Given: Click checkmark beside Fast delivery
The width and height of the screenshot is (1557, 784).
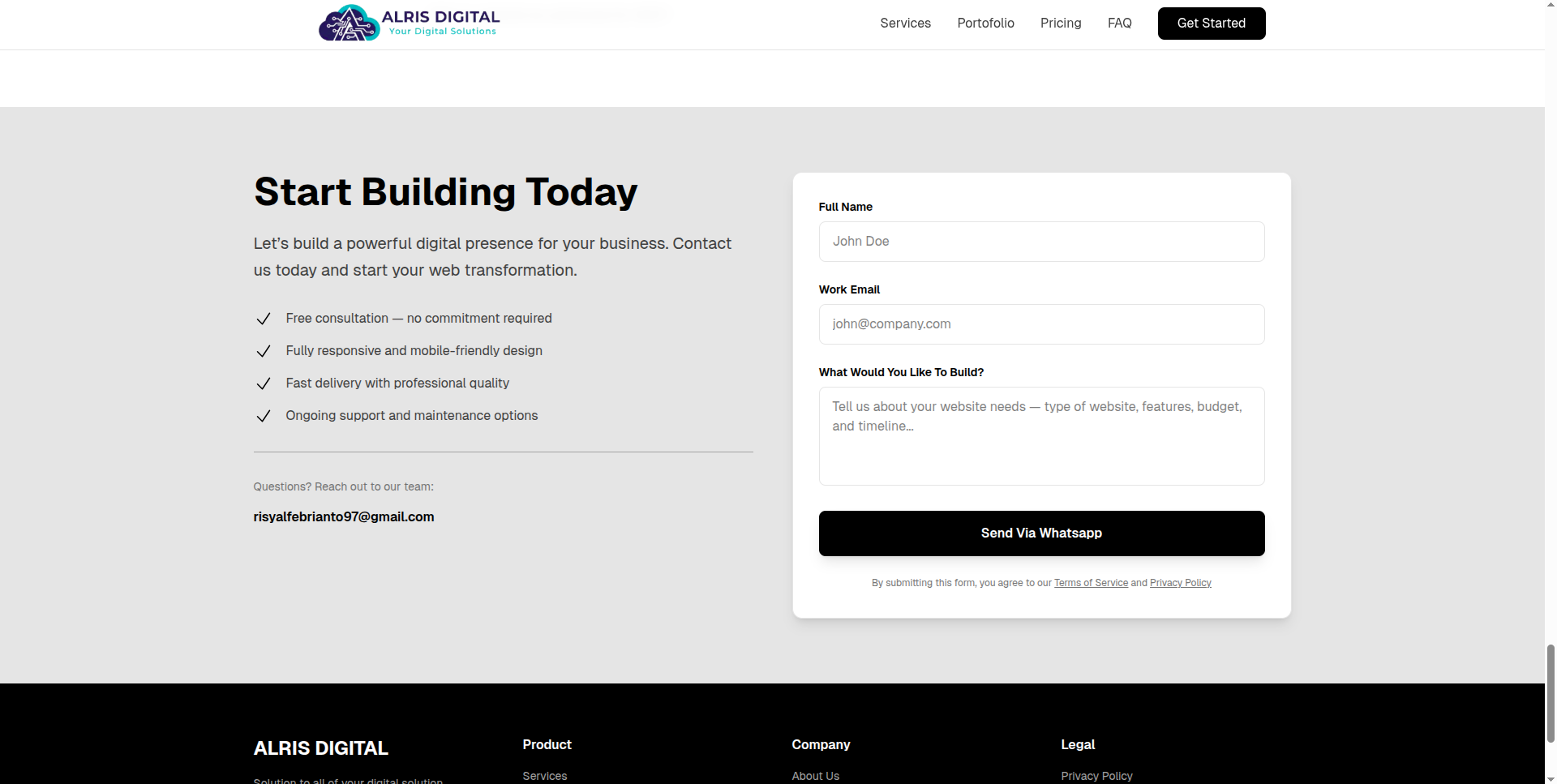Looking at the screenshot, I should 263,383.
